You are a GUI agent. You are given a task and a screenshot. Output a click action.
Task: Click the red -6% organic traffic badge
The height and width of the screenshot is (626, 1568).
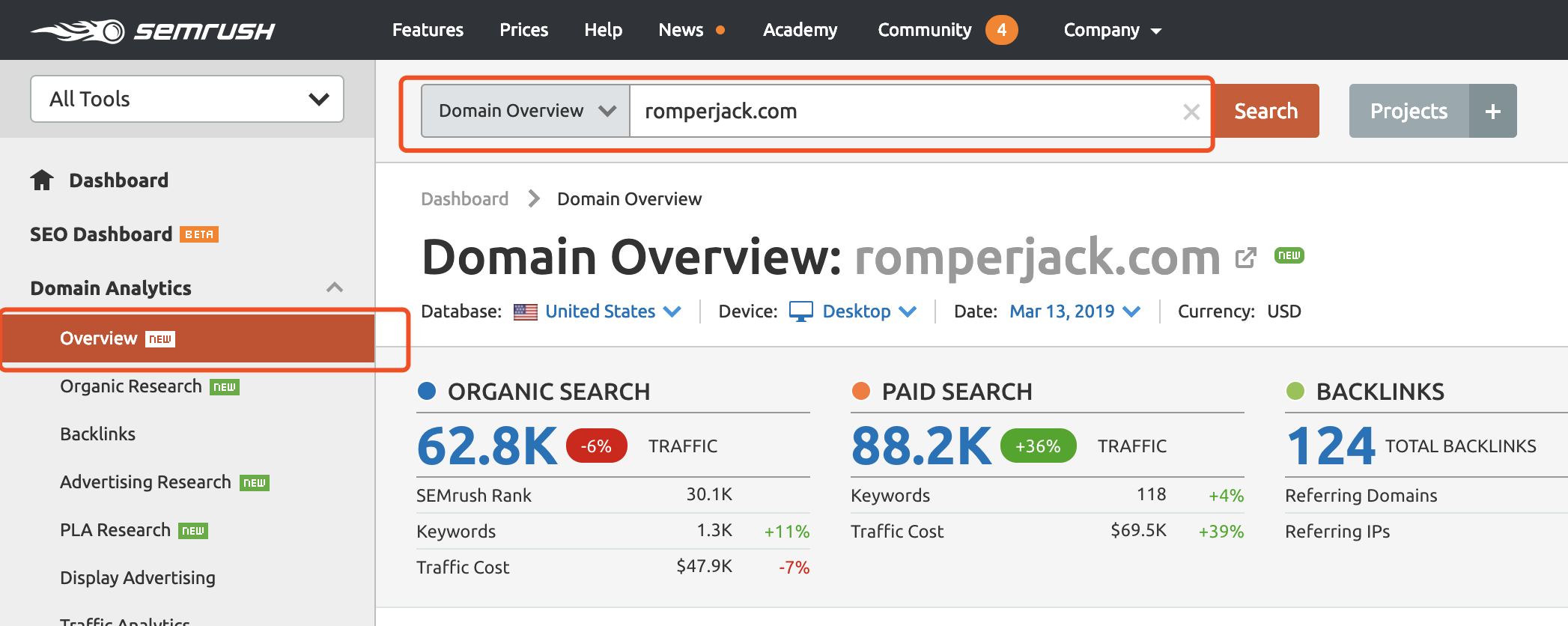597,446
